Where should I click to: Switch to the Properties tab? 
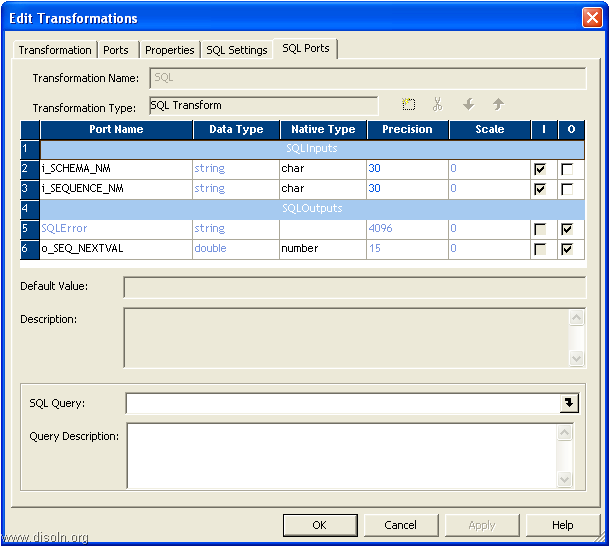point(169,50)
